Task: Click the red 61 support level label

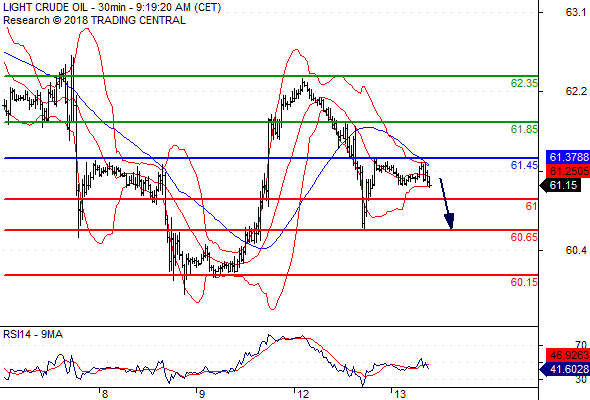Action: [x=531, y=206]
